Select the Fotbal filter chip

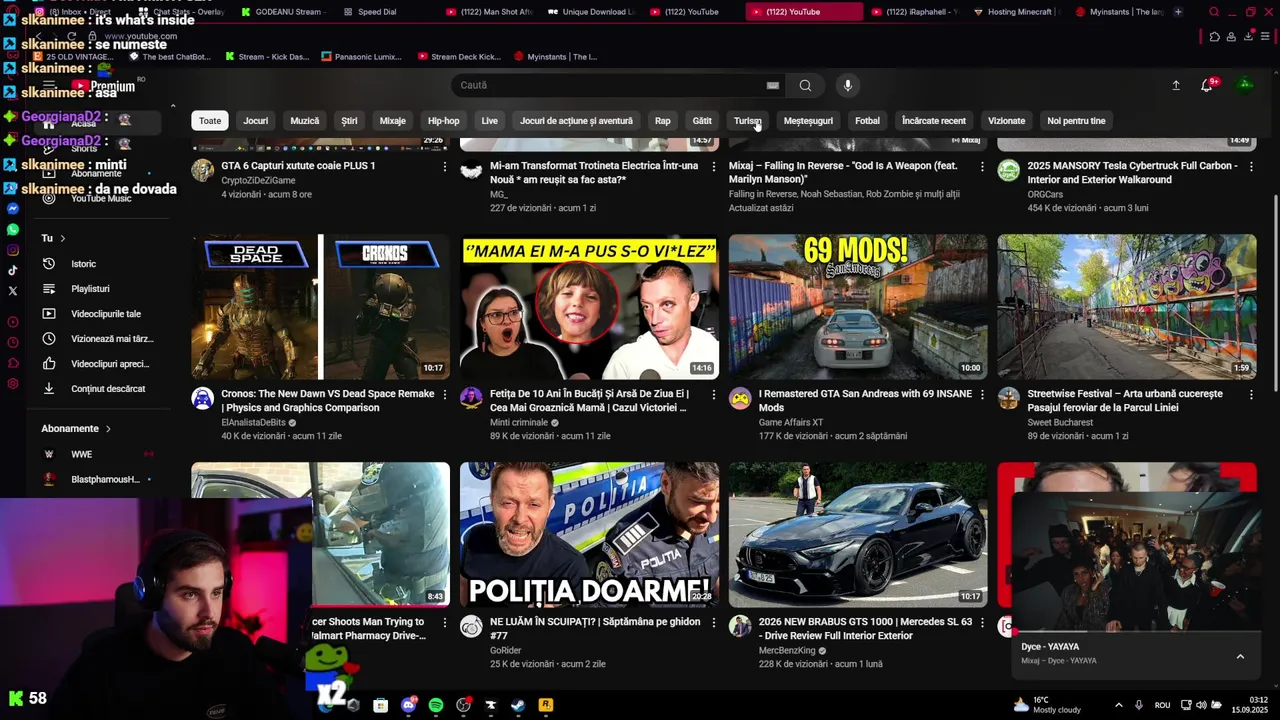click(x=867, y=121)
